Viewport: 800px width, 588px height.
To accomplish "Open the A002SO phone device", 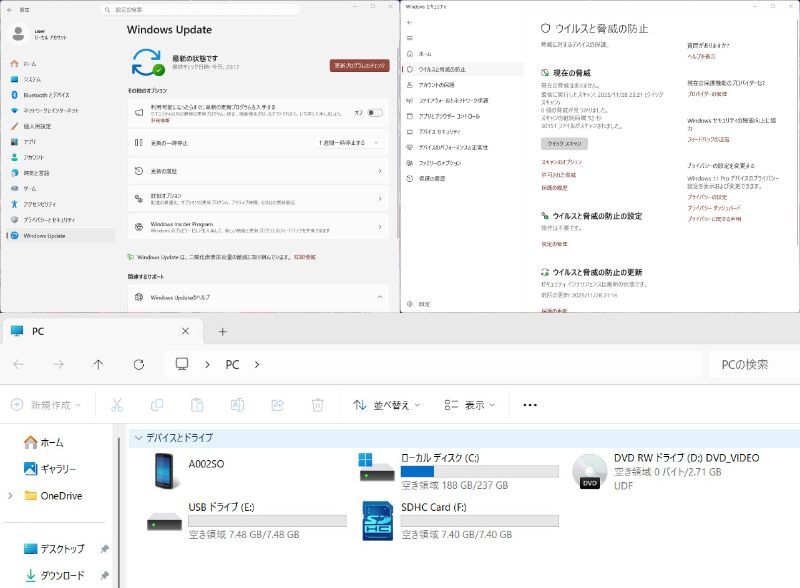I will tap(190, 471).
